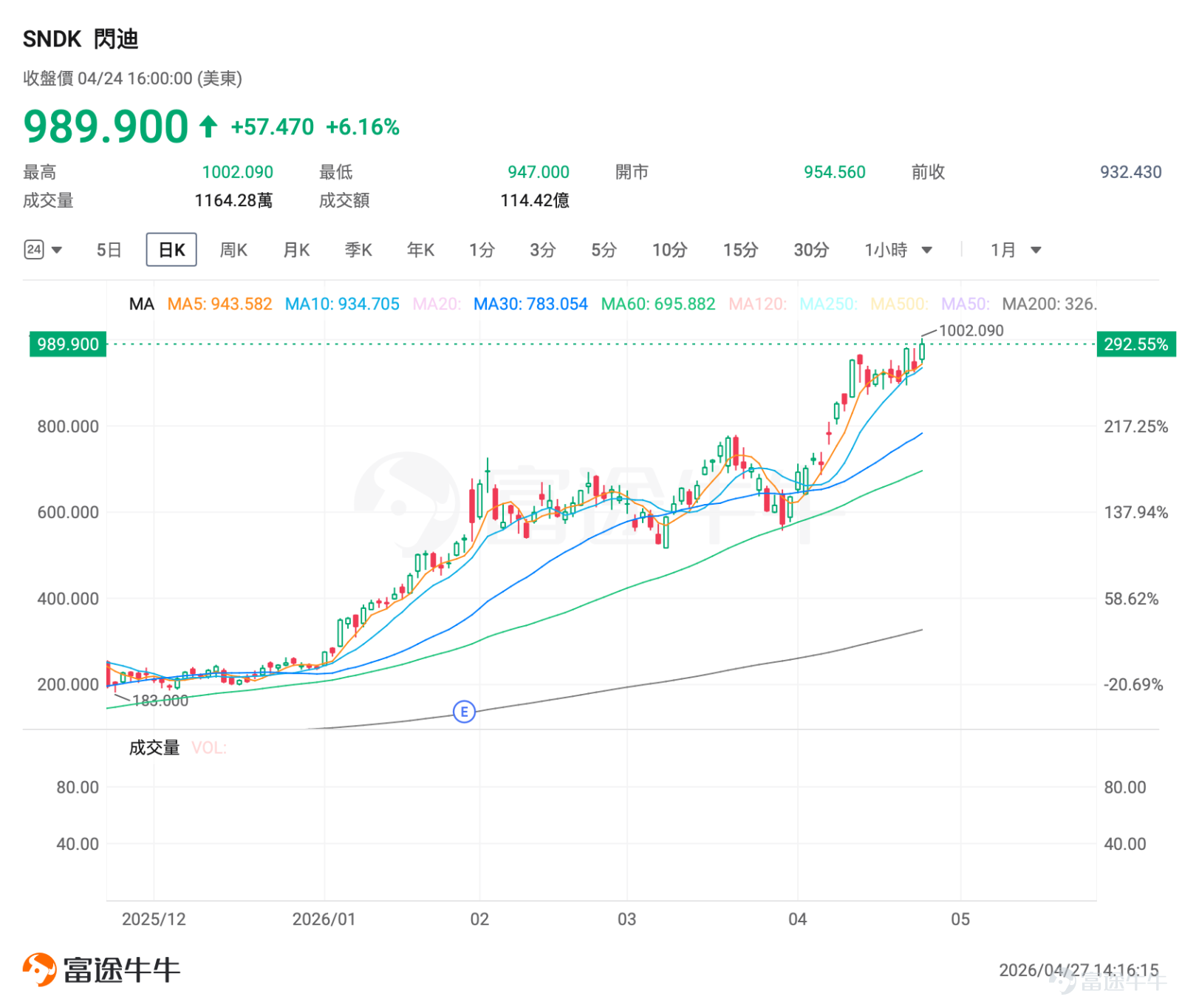Select the 5分 interval
The width and height of the screenshot is (1182, 1008).
coord(604,250)
